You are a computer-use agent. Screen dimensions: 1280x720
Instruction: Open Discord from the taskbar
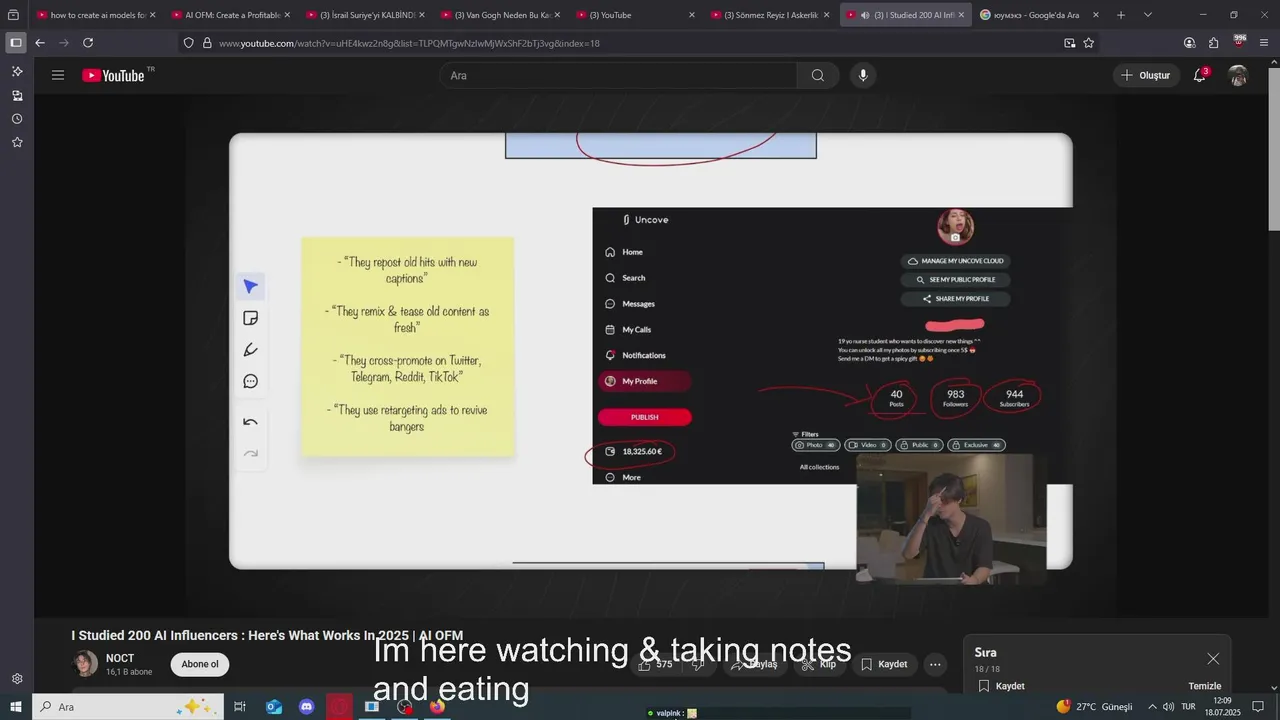point(307,707)
